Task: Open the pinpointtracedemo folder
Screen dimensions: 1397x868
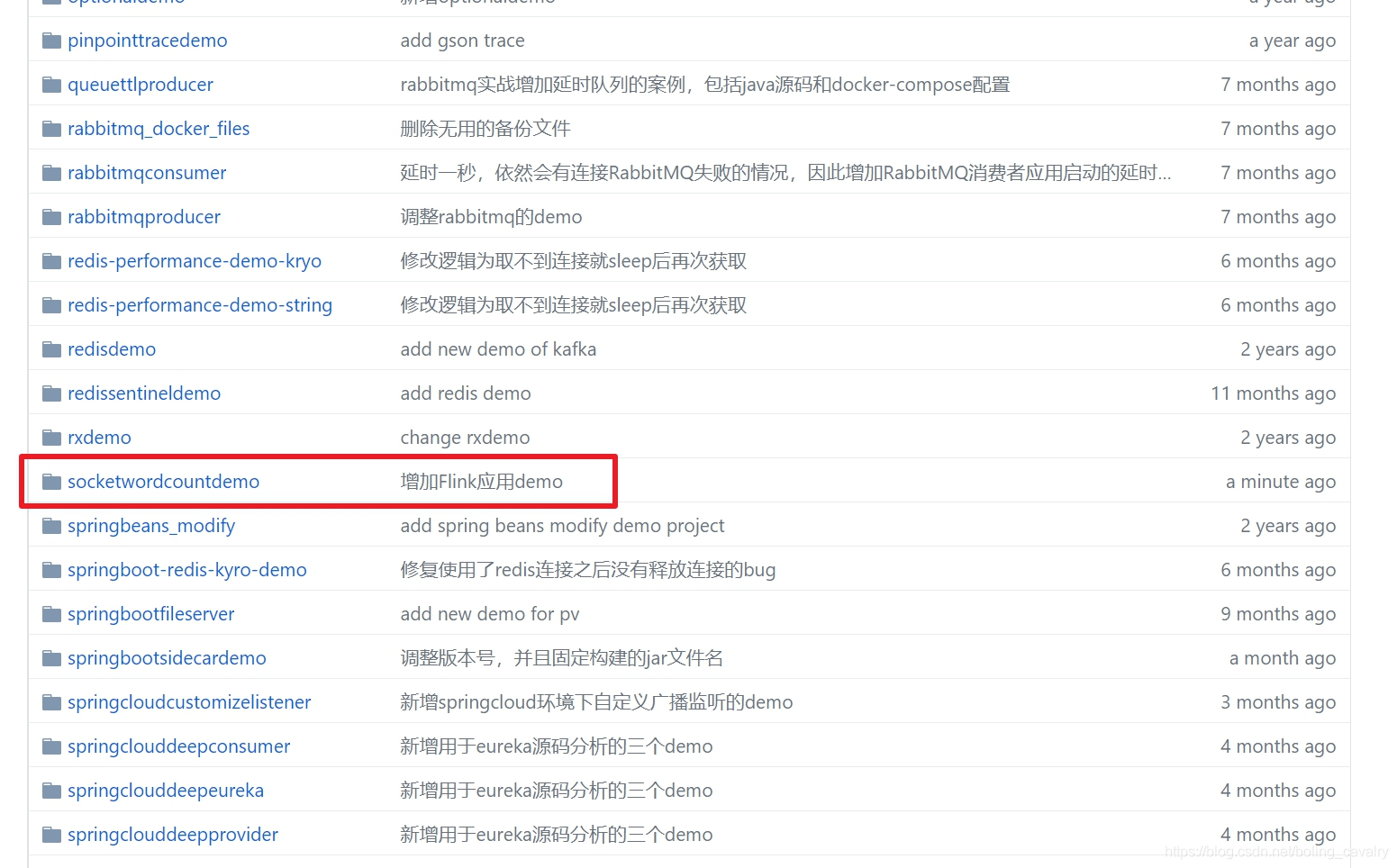Action: (147, 41)
